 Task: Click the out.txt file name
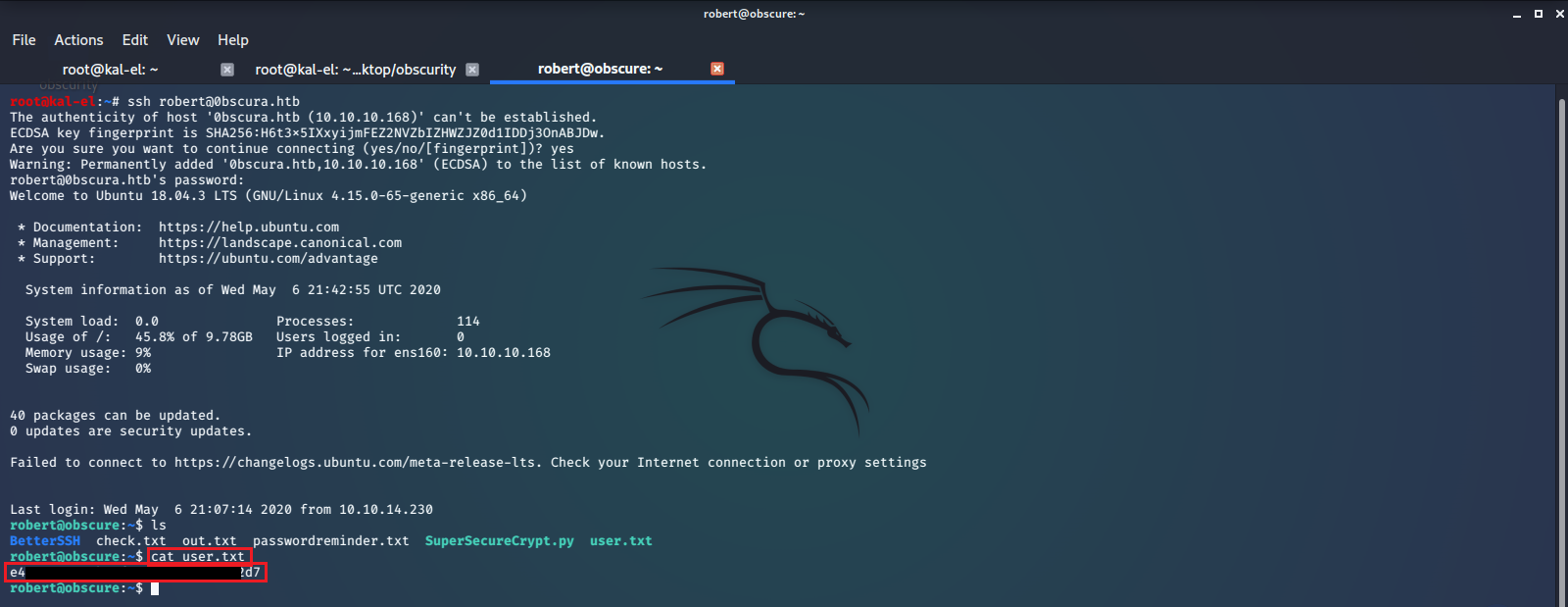coord(210,541)
